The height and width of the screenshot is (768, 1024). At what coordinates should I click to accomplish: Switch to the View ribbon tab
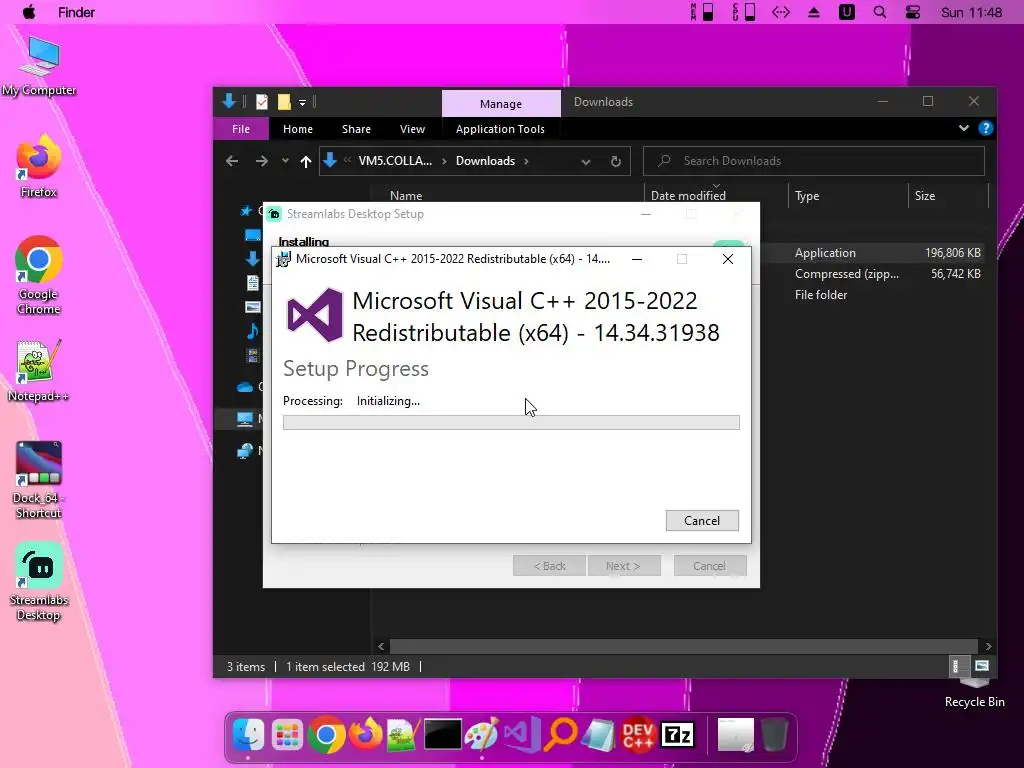(412, 129)
